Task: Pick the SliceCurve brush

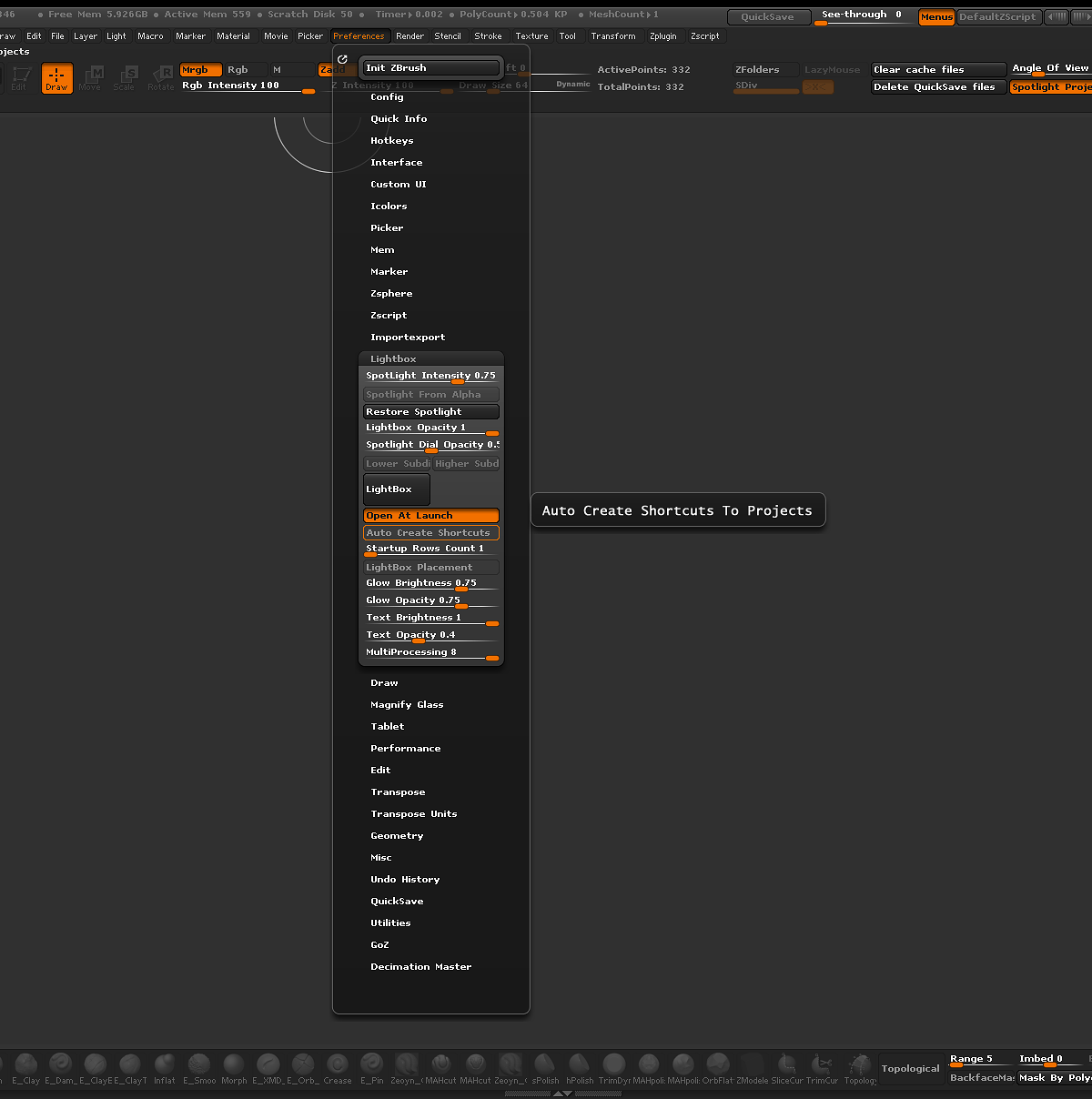Action: click(x=787, y=1068)
